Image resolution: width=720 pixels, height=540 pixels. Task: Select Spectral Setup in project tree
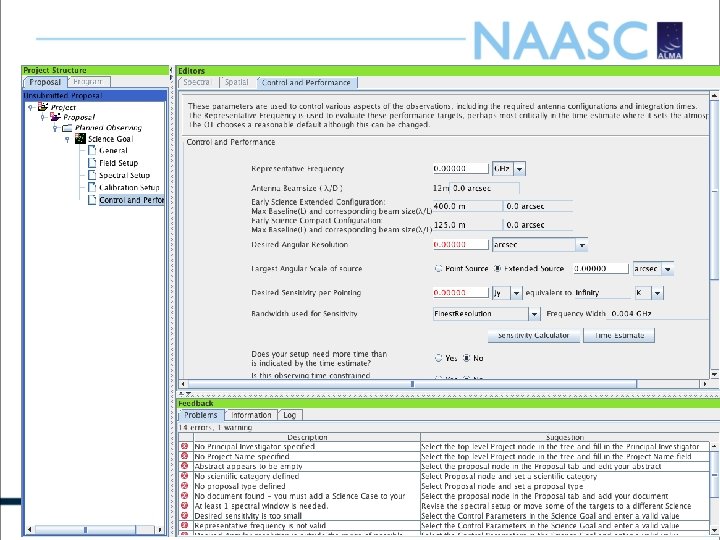coord(124,175)
